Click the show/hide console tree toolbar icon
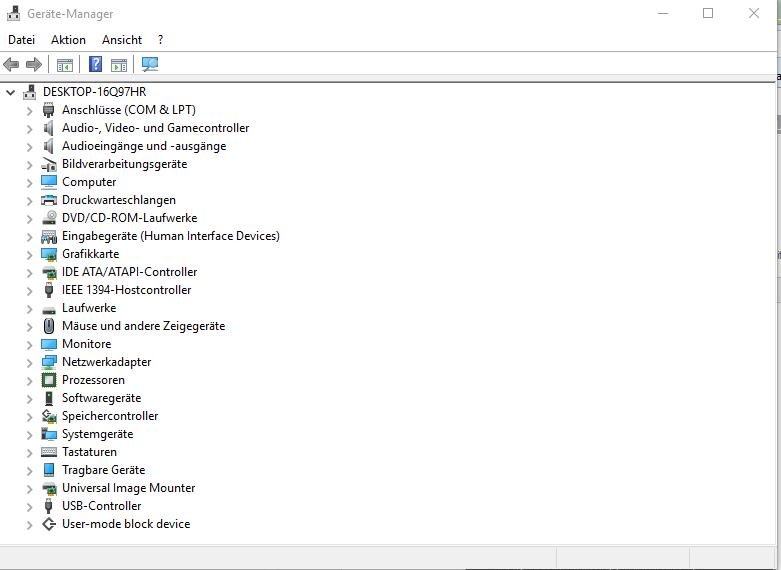Viewport: 781px width, 570px height. click(65, 65)
